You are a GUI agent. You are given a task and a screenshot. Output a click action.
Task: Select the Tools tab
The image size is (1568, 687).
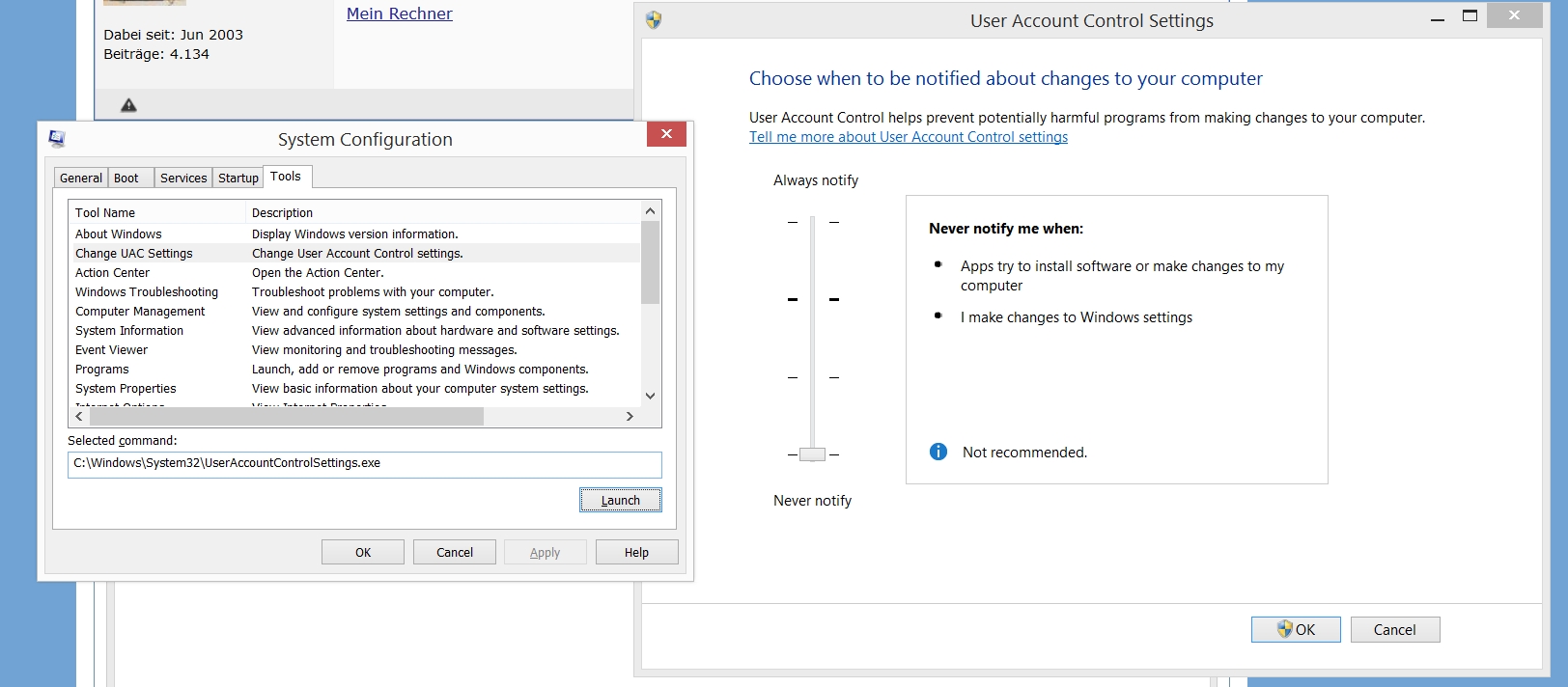[x=286, y=176]
